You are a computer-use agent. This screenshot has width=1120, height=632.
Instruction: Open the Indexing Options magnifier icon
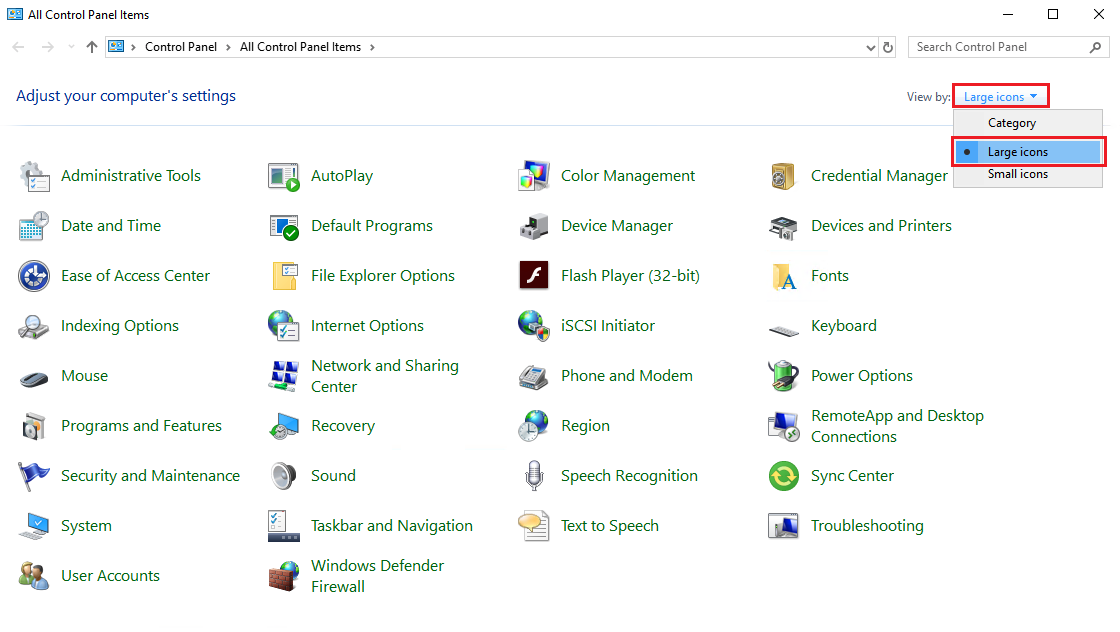coord(34,326)
